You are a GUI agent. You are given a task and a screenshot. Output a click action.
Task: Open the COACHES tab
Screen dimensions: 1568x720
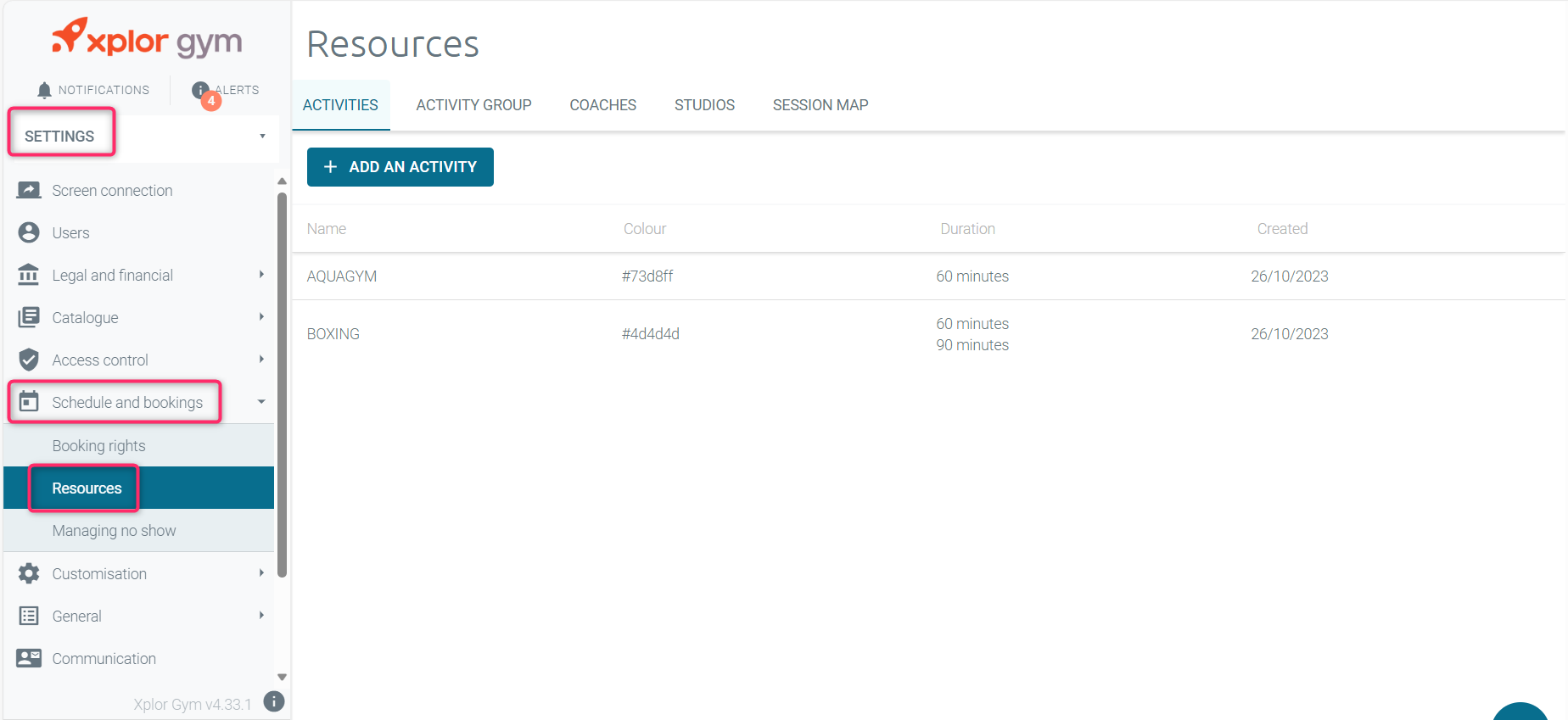click(x=603, y=105)
